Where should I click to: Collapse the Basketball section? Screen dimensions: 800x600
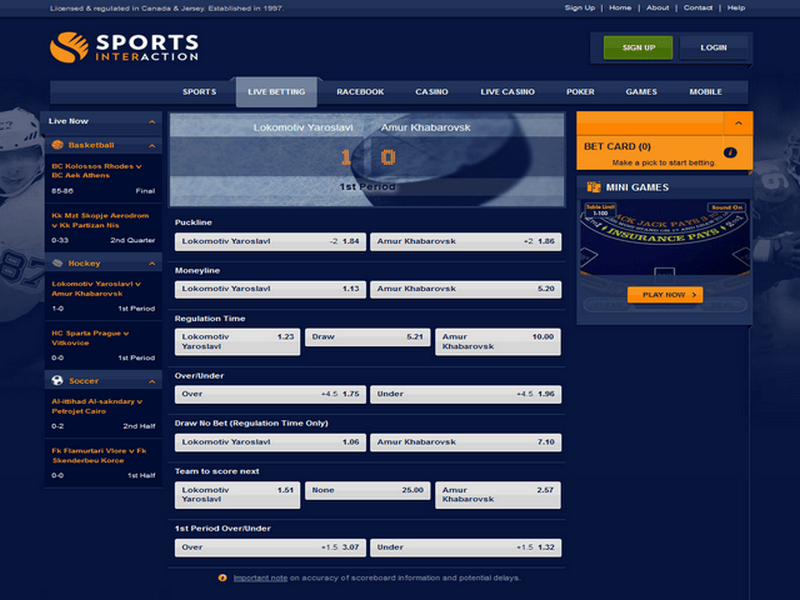(x=152, y=146)
